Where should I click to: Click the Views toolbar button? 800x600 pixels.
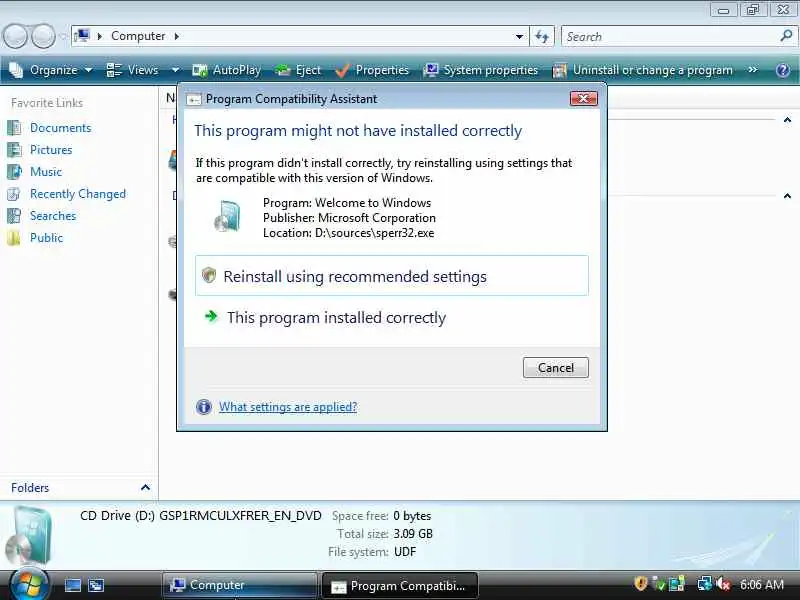132,70
